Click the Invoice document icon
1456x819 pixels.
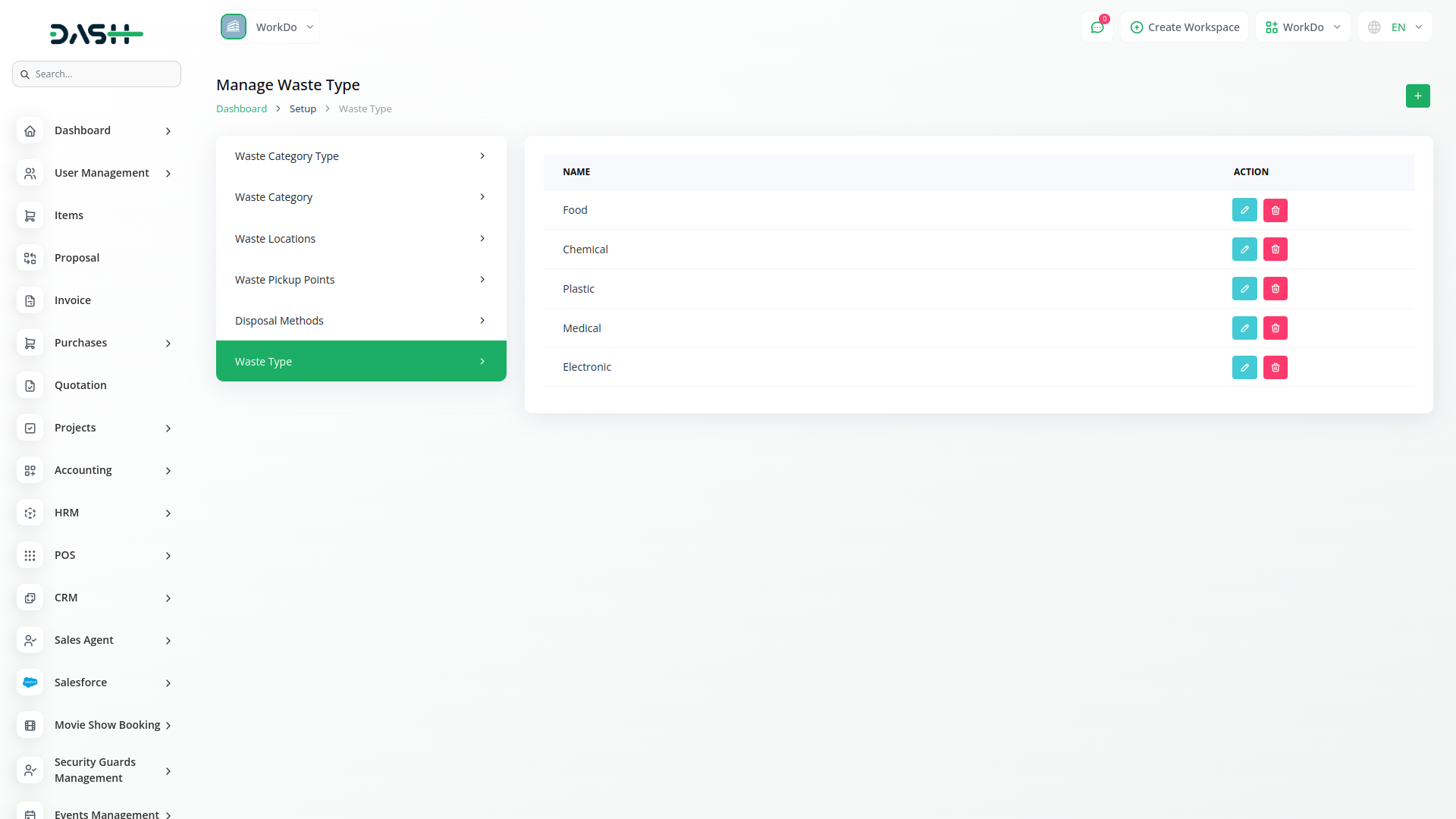click(30, 301)
